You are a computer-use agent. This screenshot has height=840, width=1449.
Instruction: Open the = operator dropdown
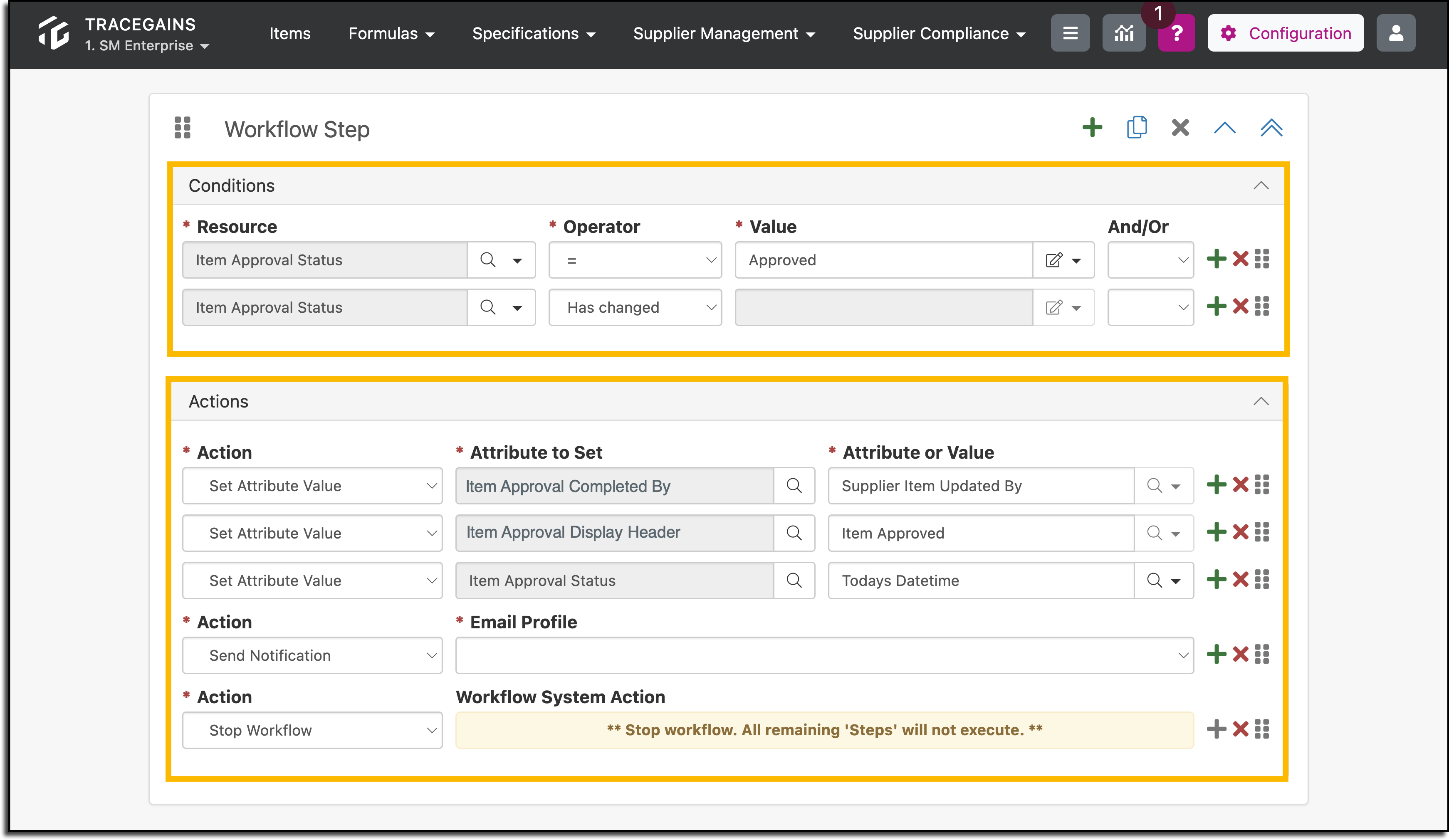[x=635, y=260]
